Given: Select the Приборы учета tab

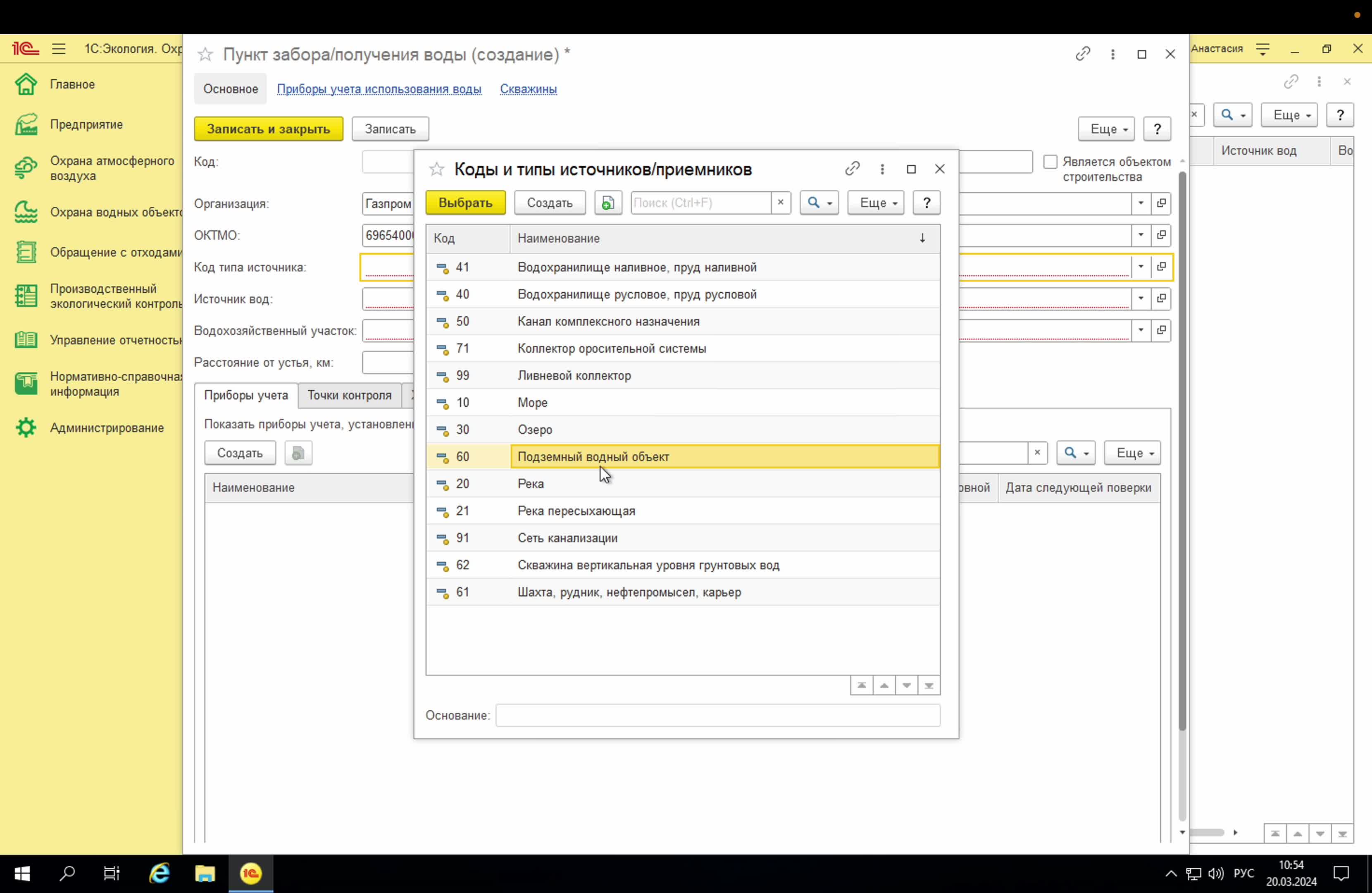Looking at the screenshot, I should [246, 395].
